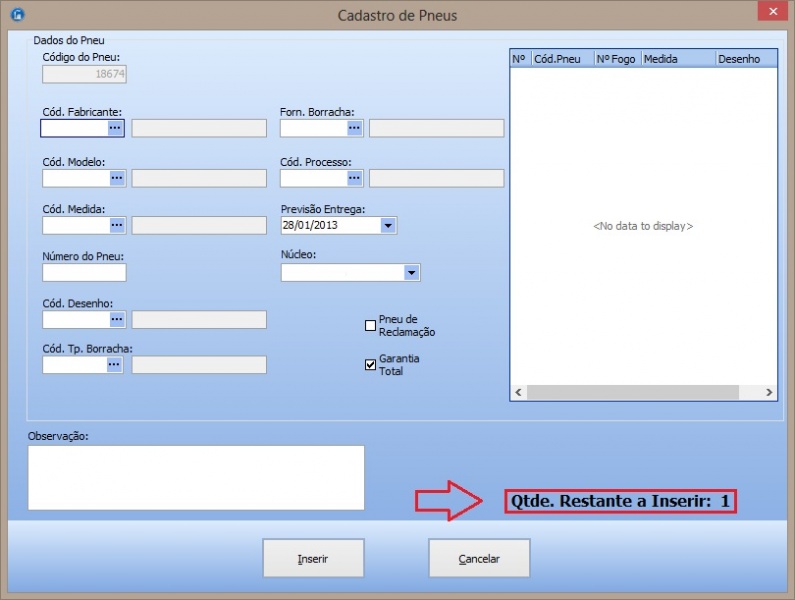The image size is (795, 600).
Task: Click inside the Observação text area
Action: pyautogui.click(x=196, y=478)
